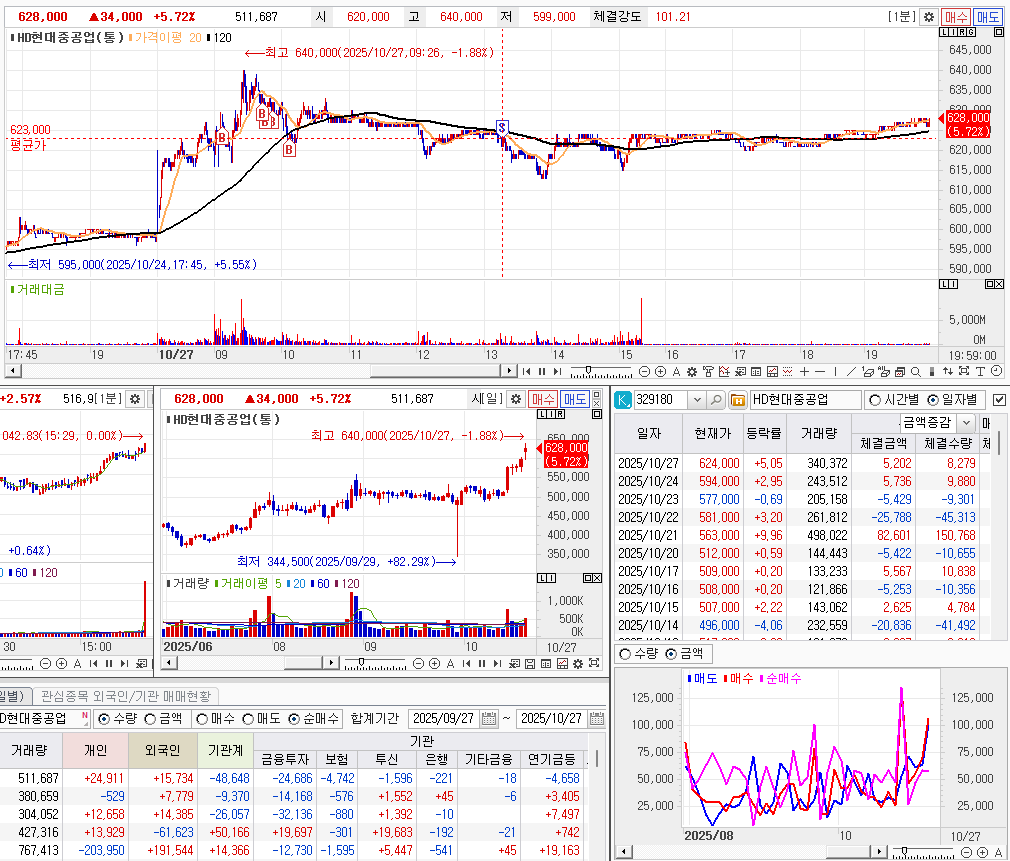Open the stock code 329180 dropdown
Image resolution: width=1010 pixels, height=861 pixels.
pyautogui.click(x=696, y=400)
